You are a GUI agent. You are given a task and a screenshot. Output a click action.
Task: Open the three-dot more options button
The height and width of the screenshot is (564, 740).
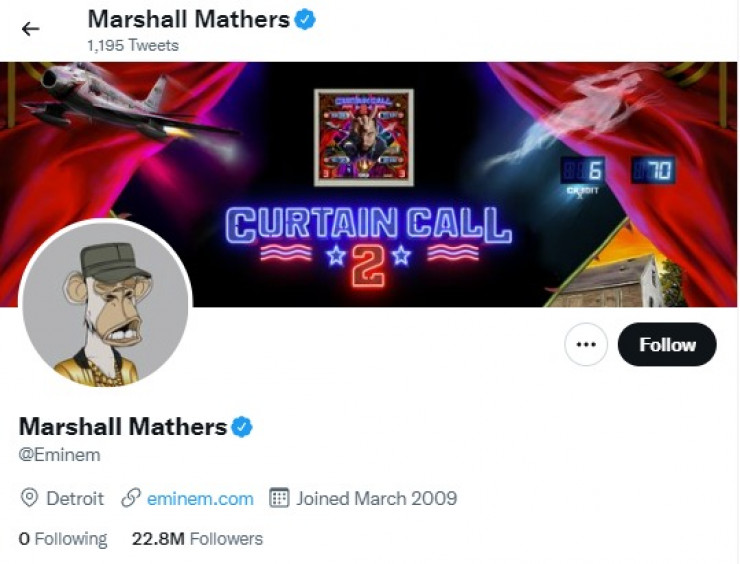point(586,345)
